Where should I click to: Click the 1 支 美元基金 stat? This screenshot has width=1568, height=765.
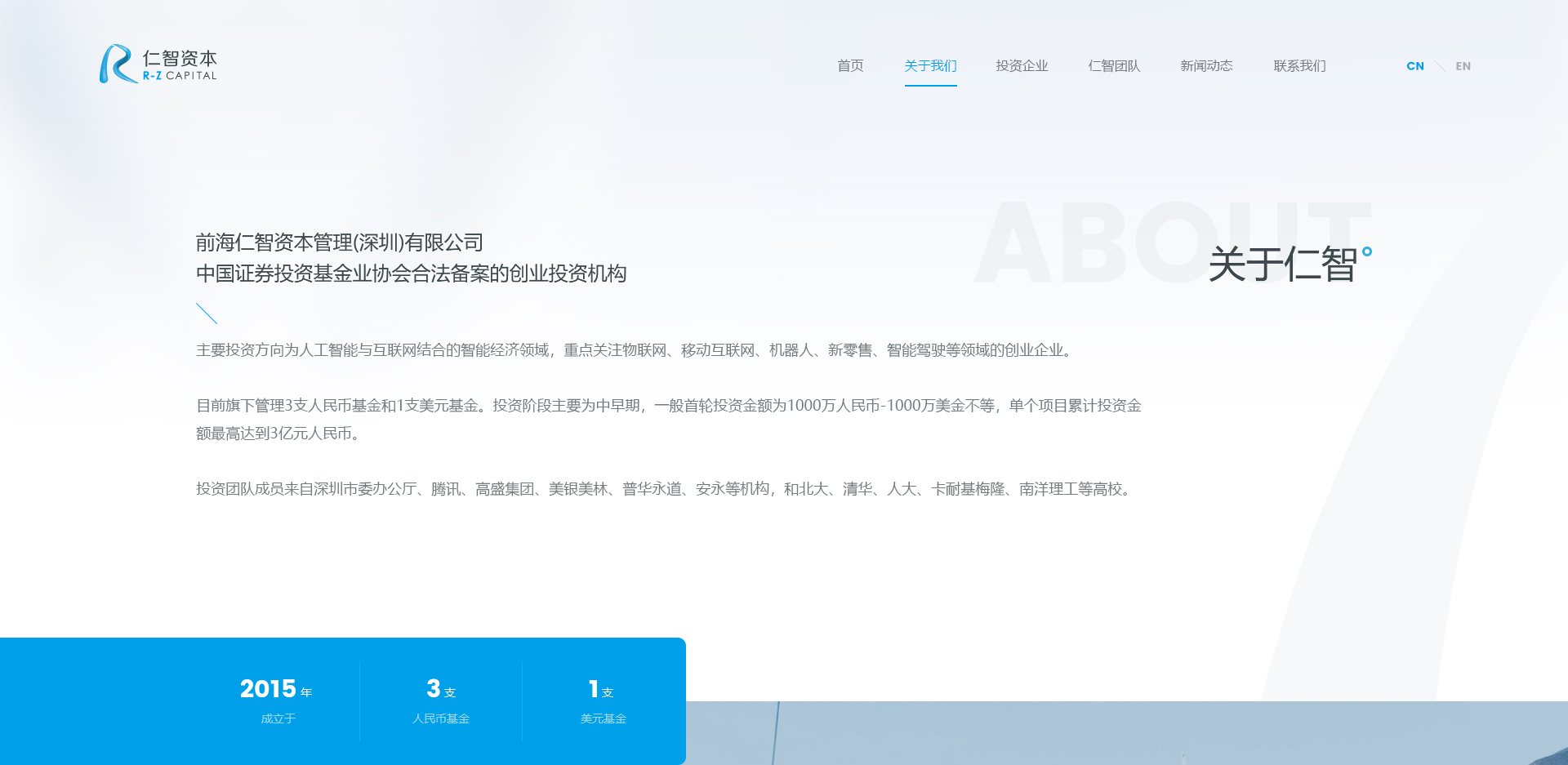[x=603, y=701]
